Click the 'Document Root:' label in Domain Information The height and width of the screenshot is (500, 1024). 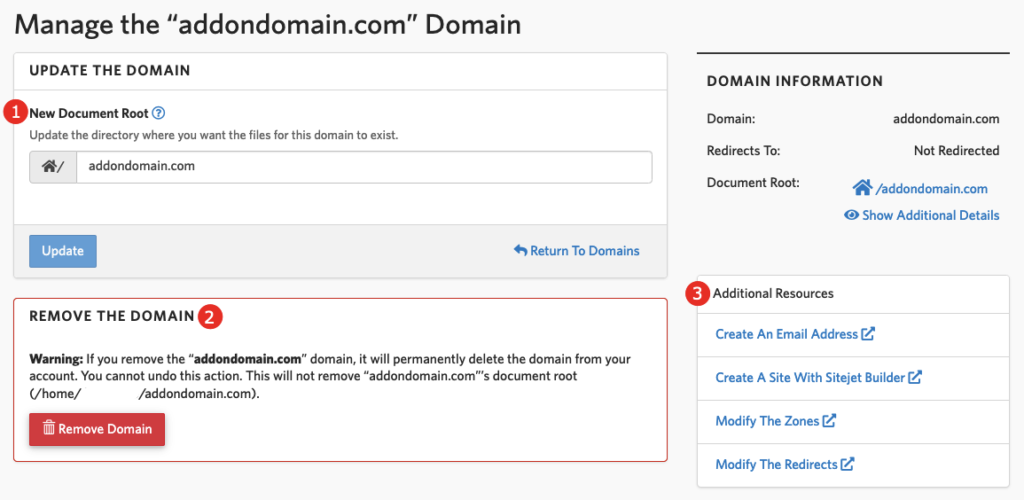pos(753,183)
